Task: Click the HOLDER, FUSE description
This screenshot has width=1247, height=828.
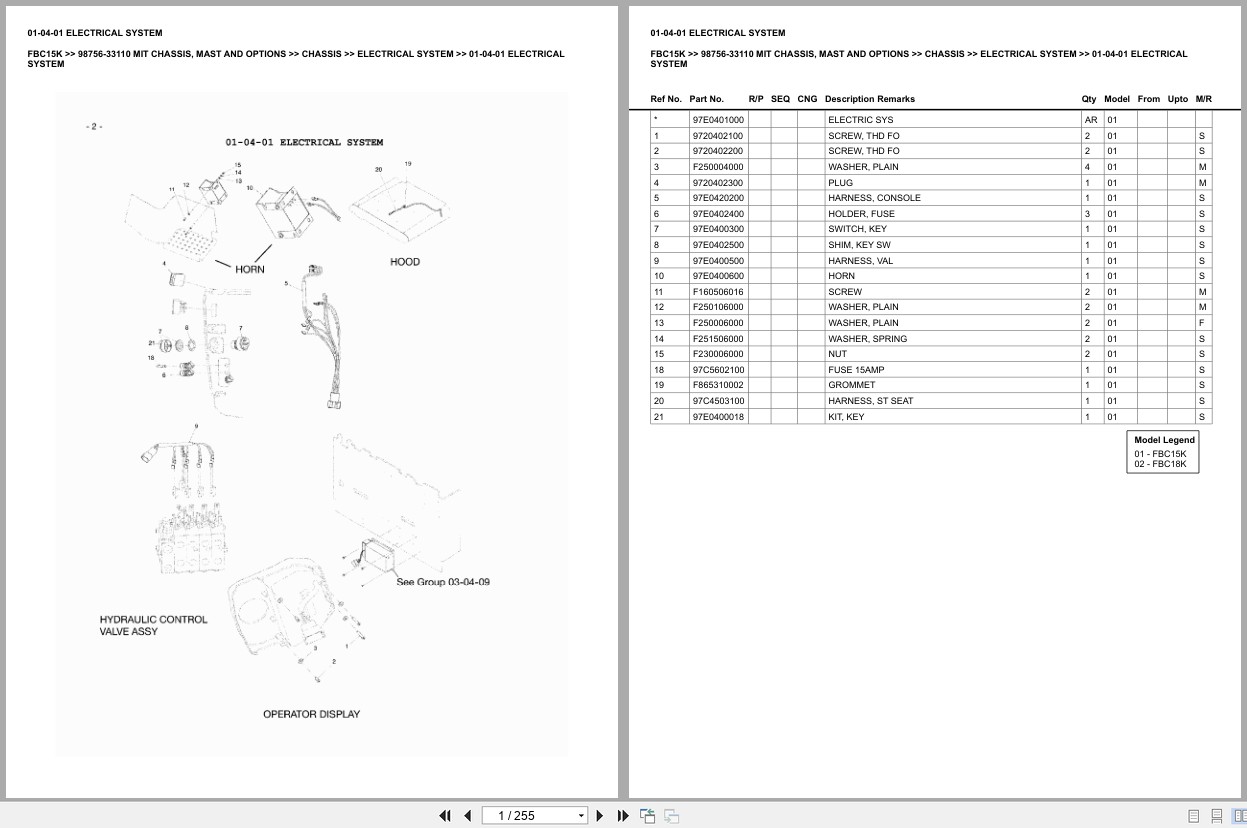Action: 861,214
